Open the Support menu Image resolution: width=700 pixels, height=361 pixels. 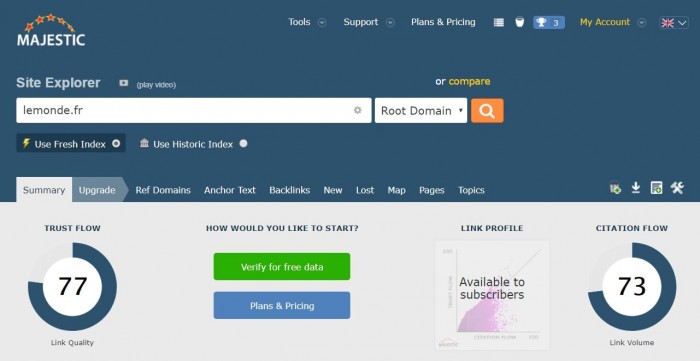[x=361, y=22]
